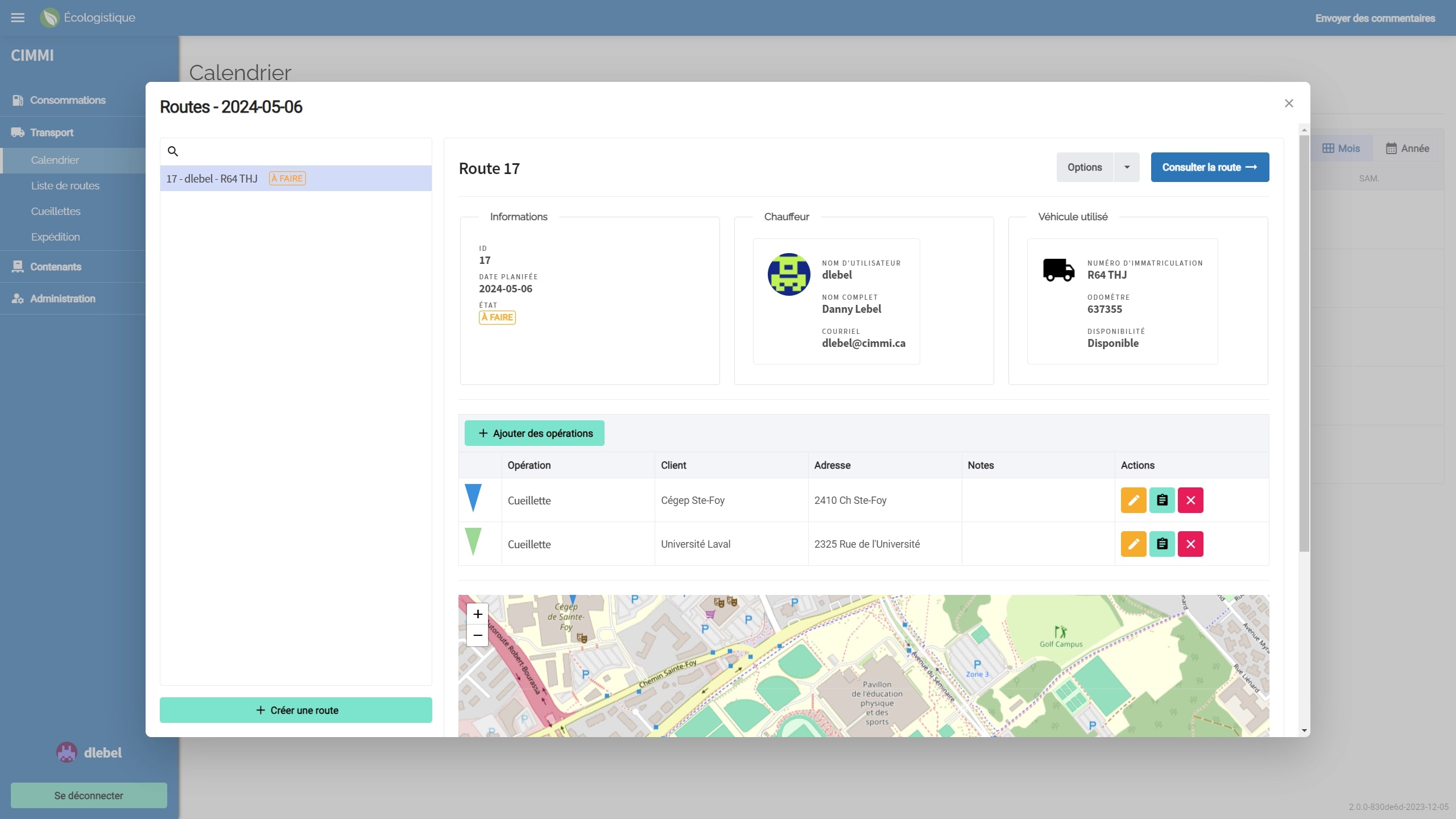Zoom out on the map
1456x819 pixels.
pyautogui.click(x=477, y=635)
